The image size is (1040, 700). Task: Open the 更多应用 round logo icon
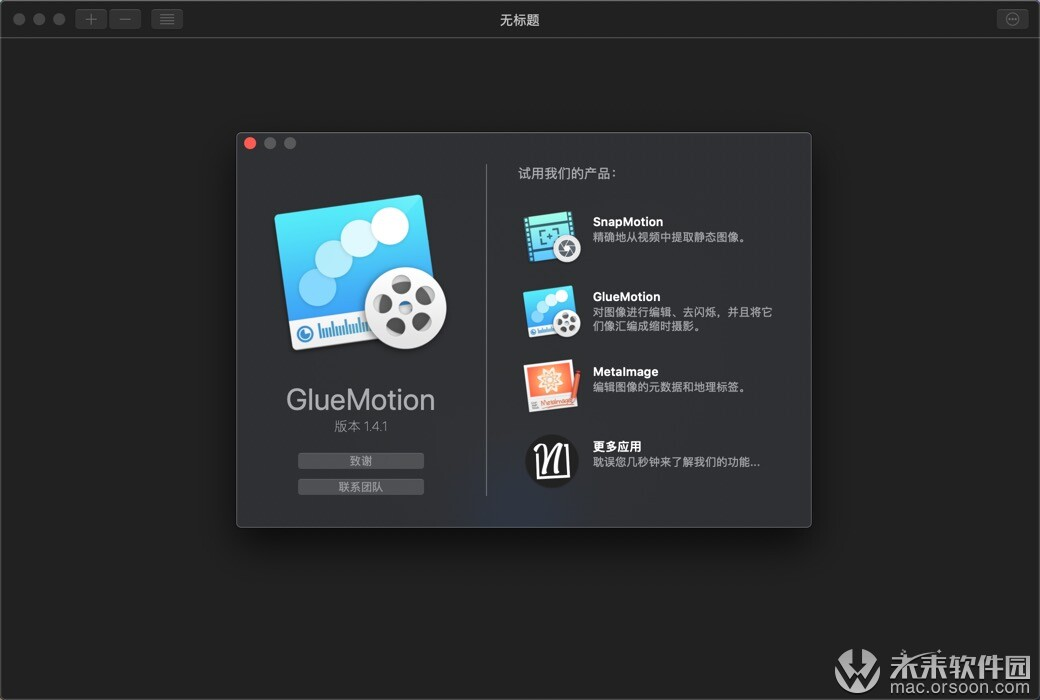552,460
